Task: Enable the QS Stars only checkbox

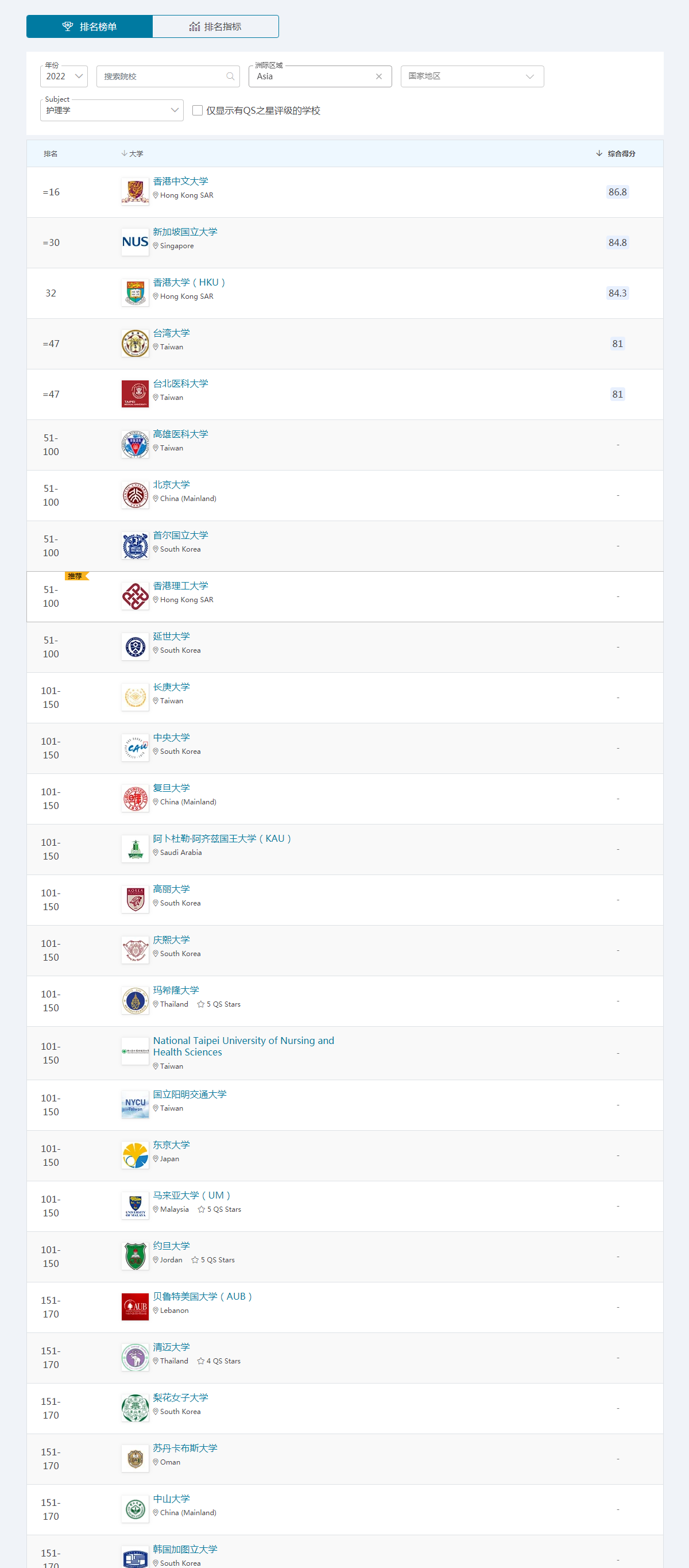Action: (x=198, y=111)
